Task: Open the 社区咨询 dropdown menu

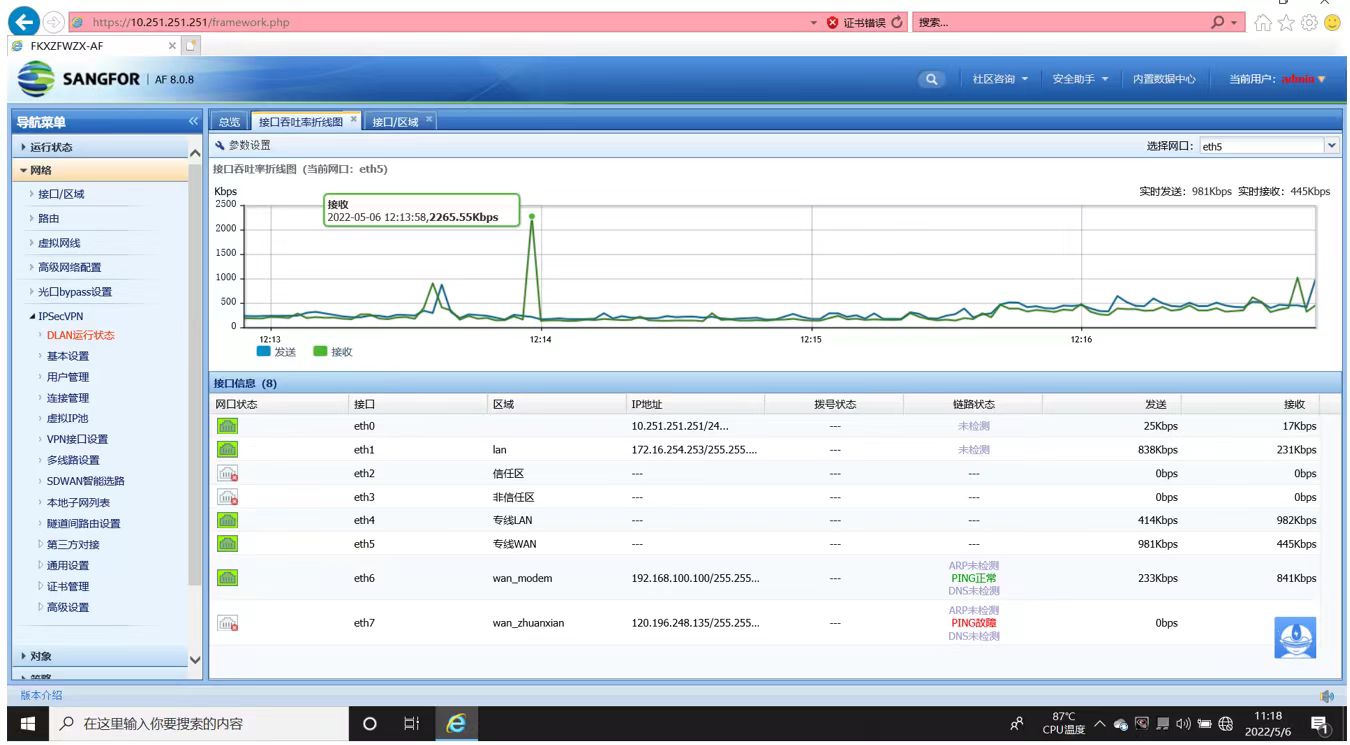Action: pyautogui.click(x=999, y=80)
